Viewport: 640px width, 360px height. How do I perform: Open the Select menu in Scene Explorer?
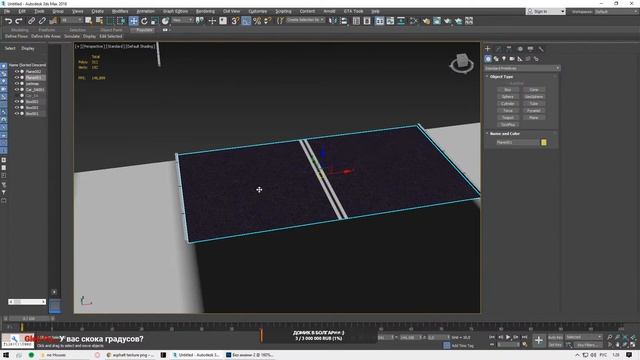click(x=10, y=48)
